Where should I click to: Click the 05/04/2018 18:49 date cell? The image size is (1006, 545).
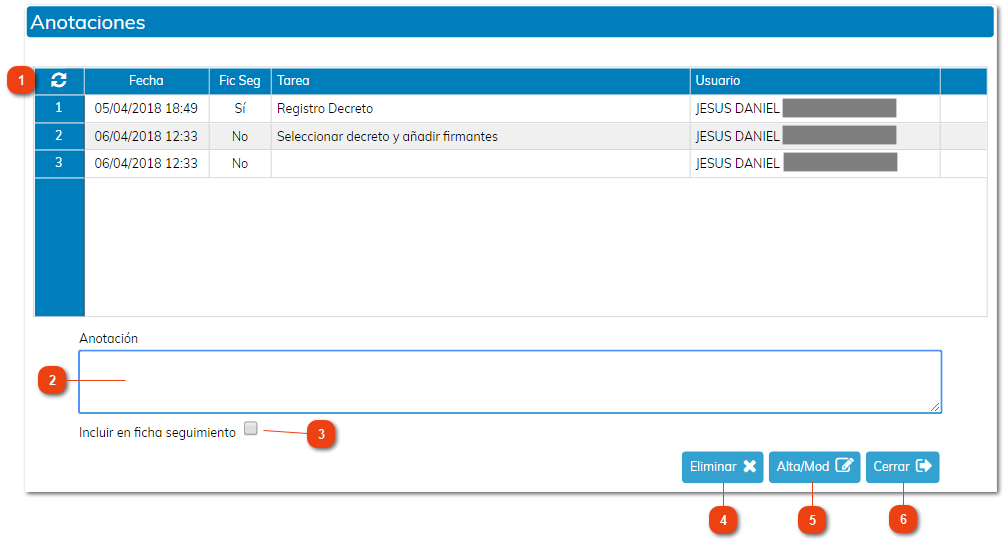146,108
